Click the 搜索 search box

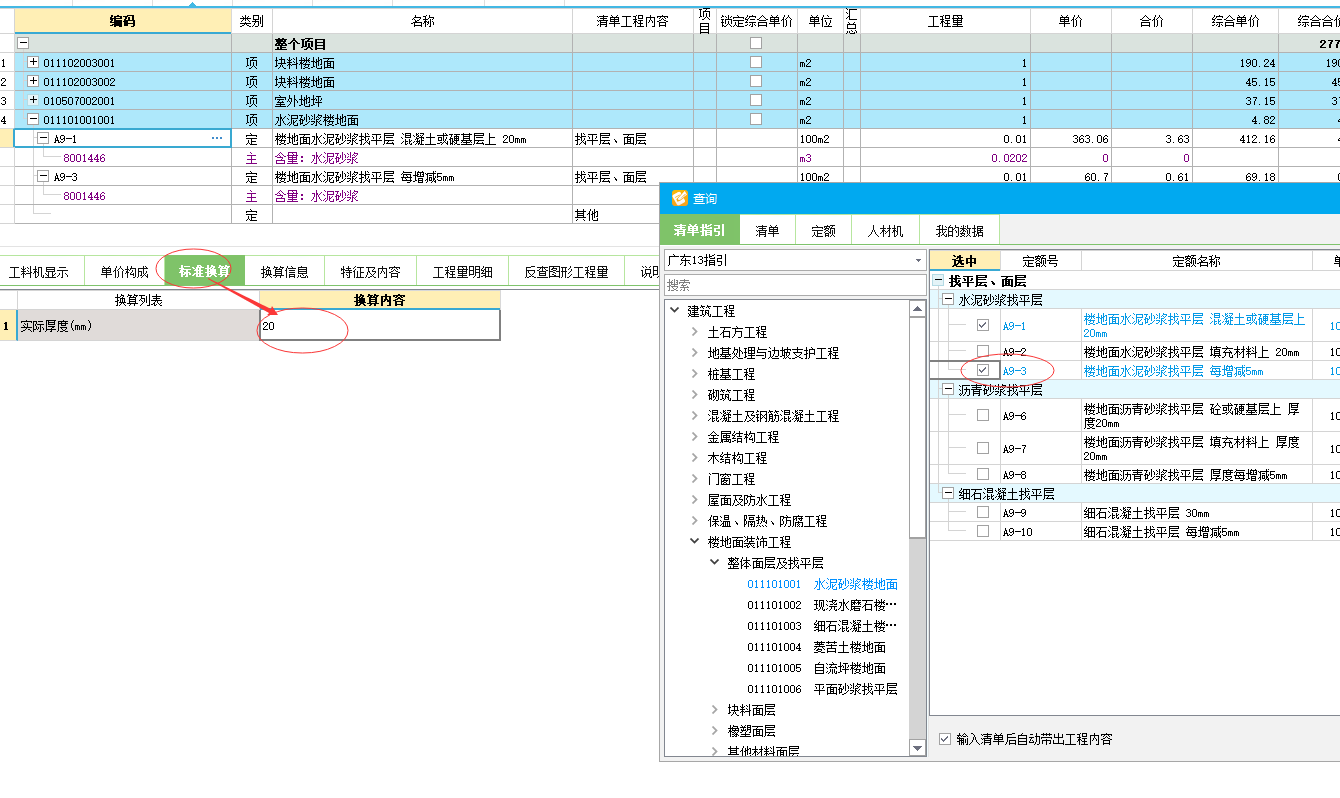pyautogui.click(x=794, y=285)
